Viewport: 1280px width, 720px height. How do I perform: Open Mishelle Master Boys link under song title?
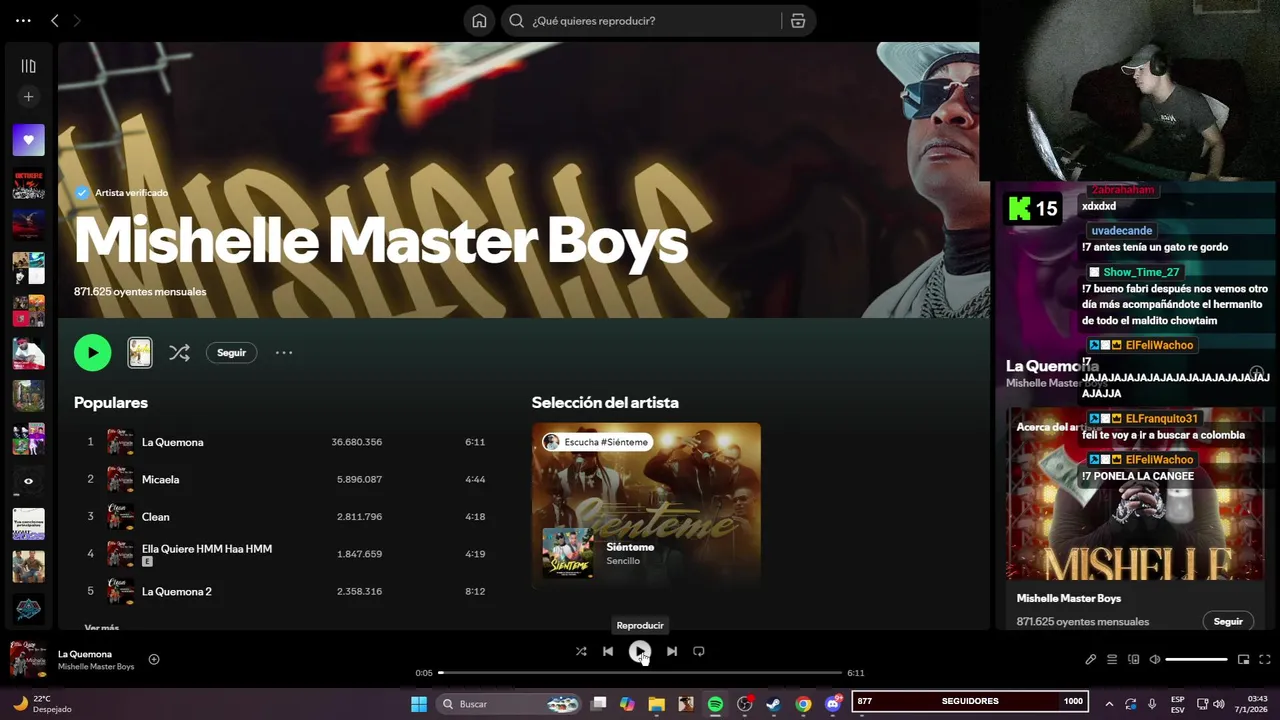[x=96, y=667]
